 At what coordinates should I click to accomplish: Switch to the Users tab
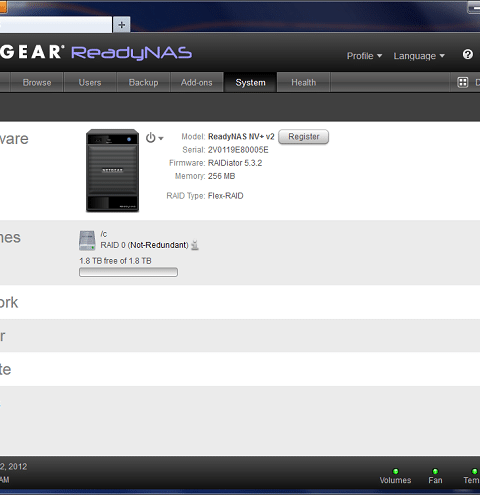coord(90,82)
